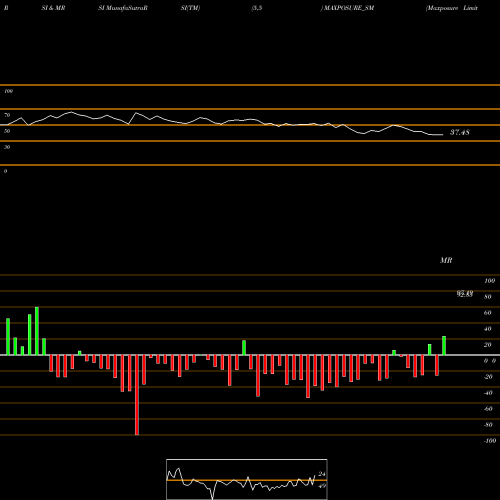The width and height of the screenshot is (500, 500).
Task: Open the mini RSI chart thumbnail at the bottom
Action: tap(247, 479)
